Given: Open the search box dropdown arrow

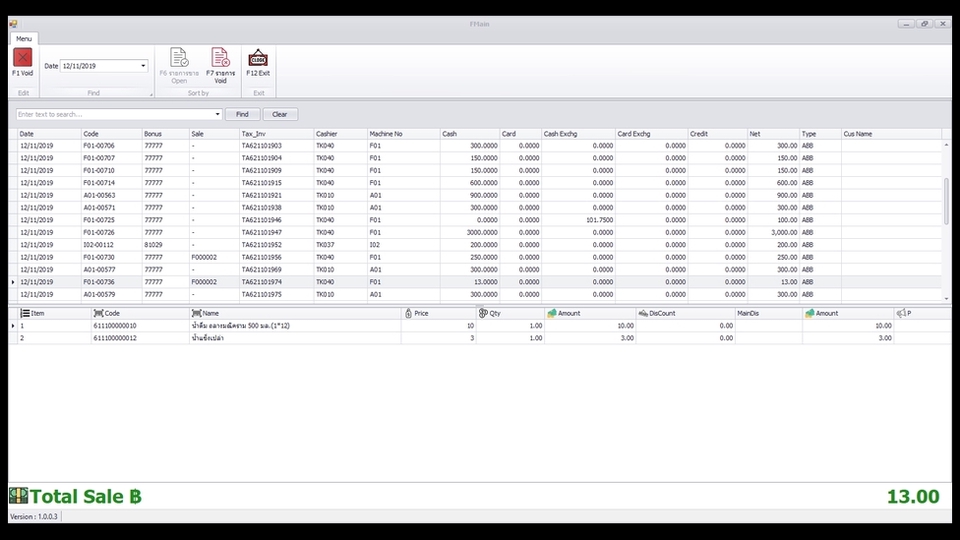Looking at the screenshot, I should 217,114.
